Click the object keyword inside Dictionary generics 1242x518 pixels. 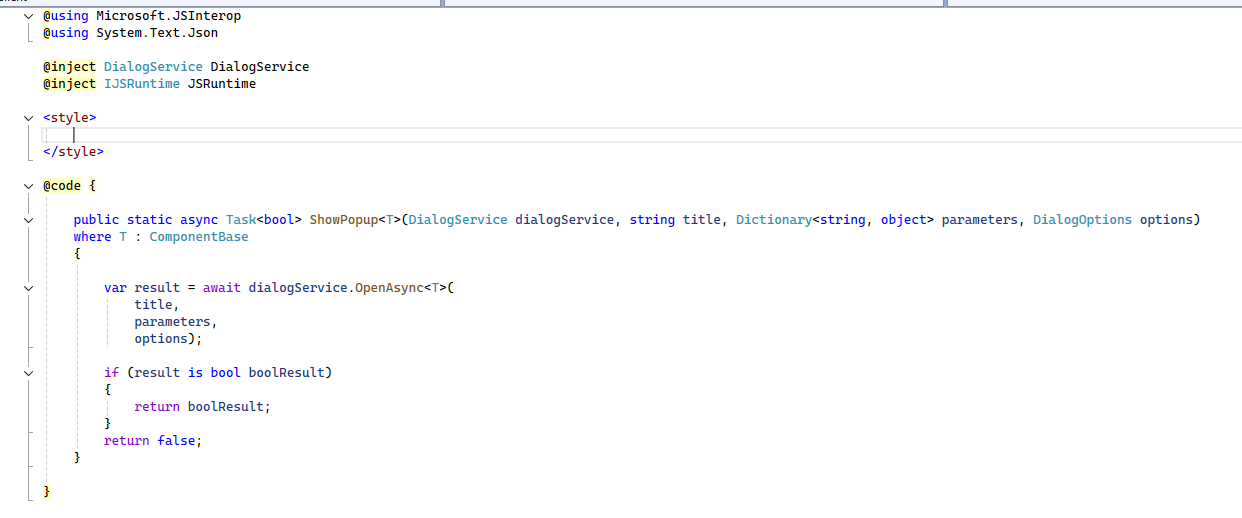click(x=904, y=220)
